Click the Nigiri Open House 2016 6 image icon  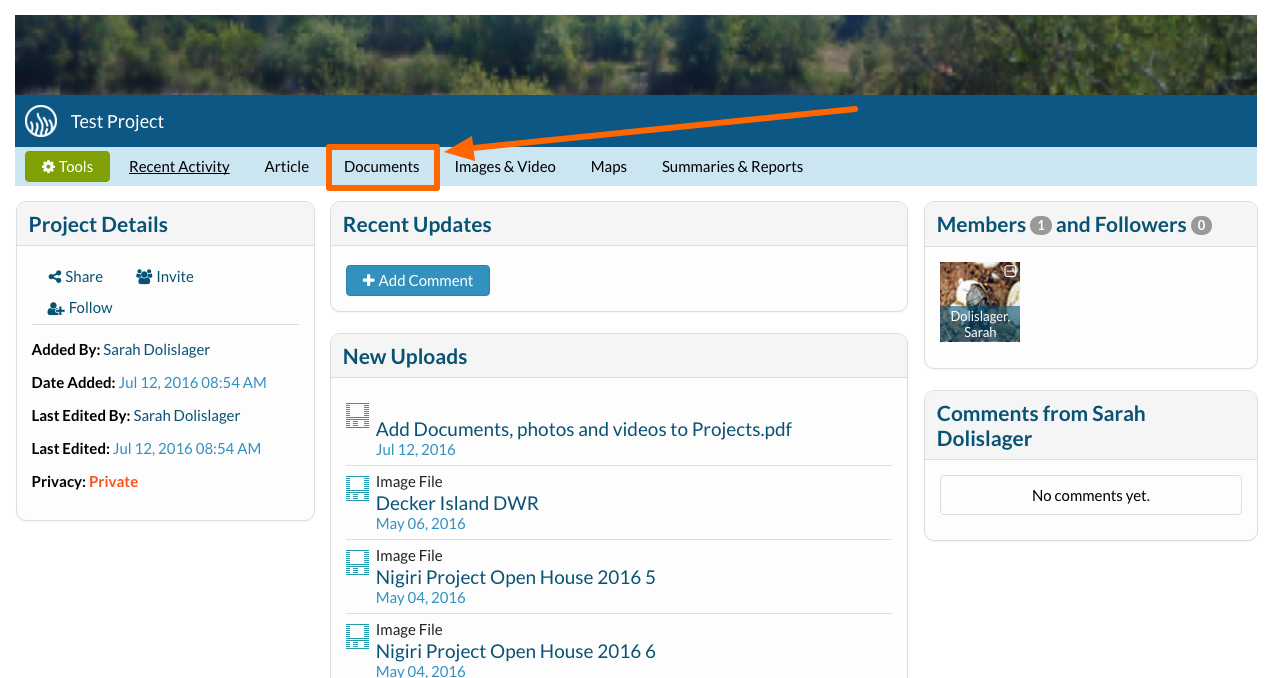point(357,637)
